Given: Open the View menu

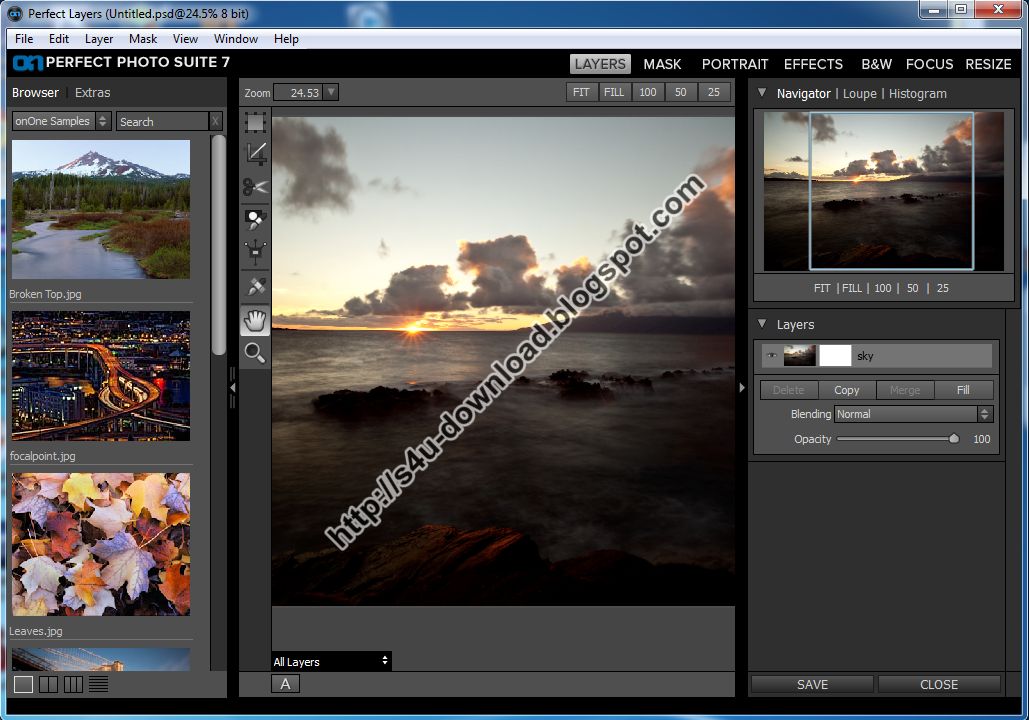Looking at the screenshot, I should pos(185,39).
